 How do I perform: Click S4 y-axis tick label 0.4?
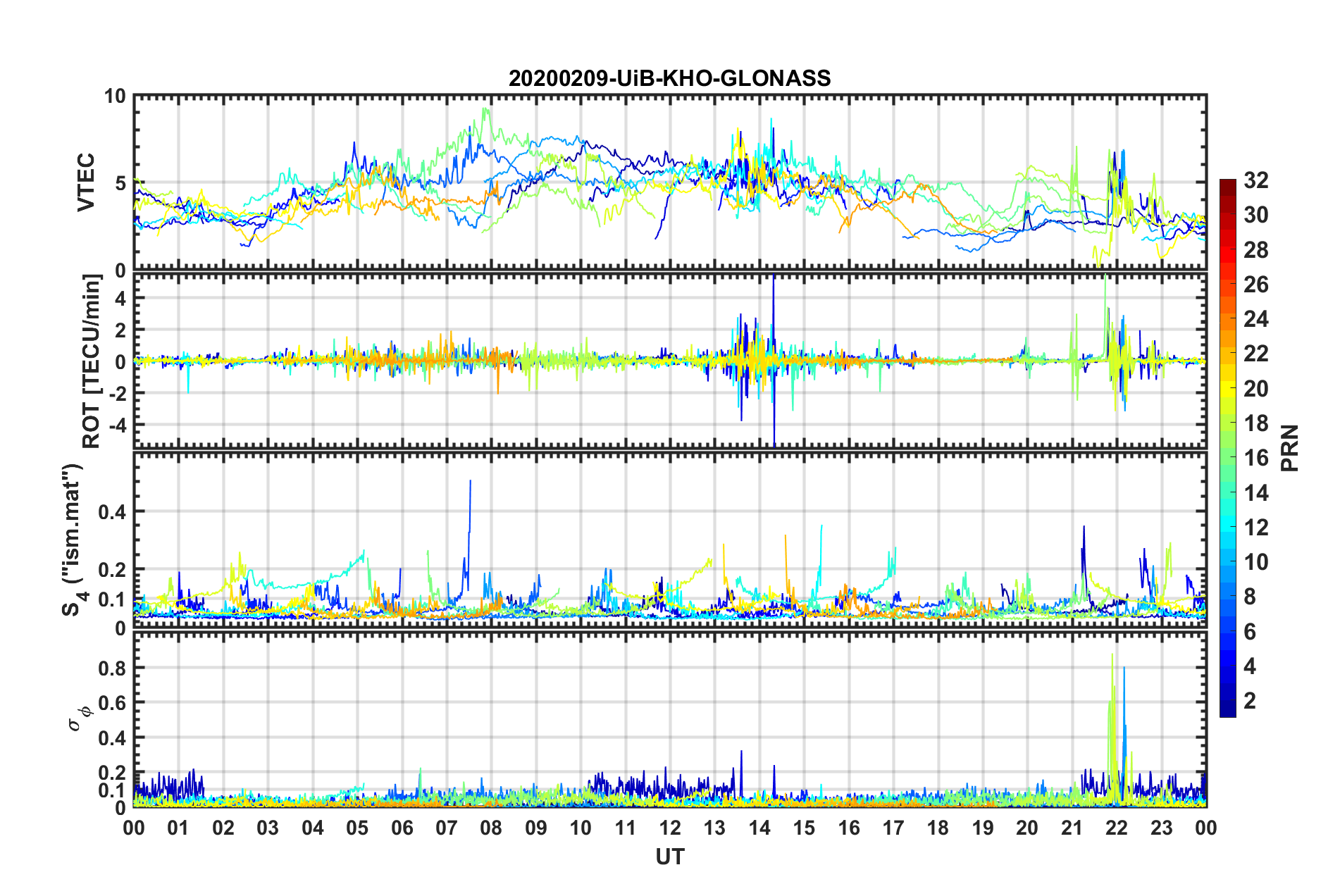tap(112, 512)
